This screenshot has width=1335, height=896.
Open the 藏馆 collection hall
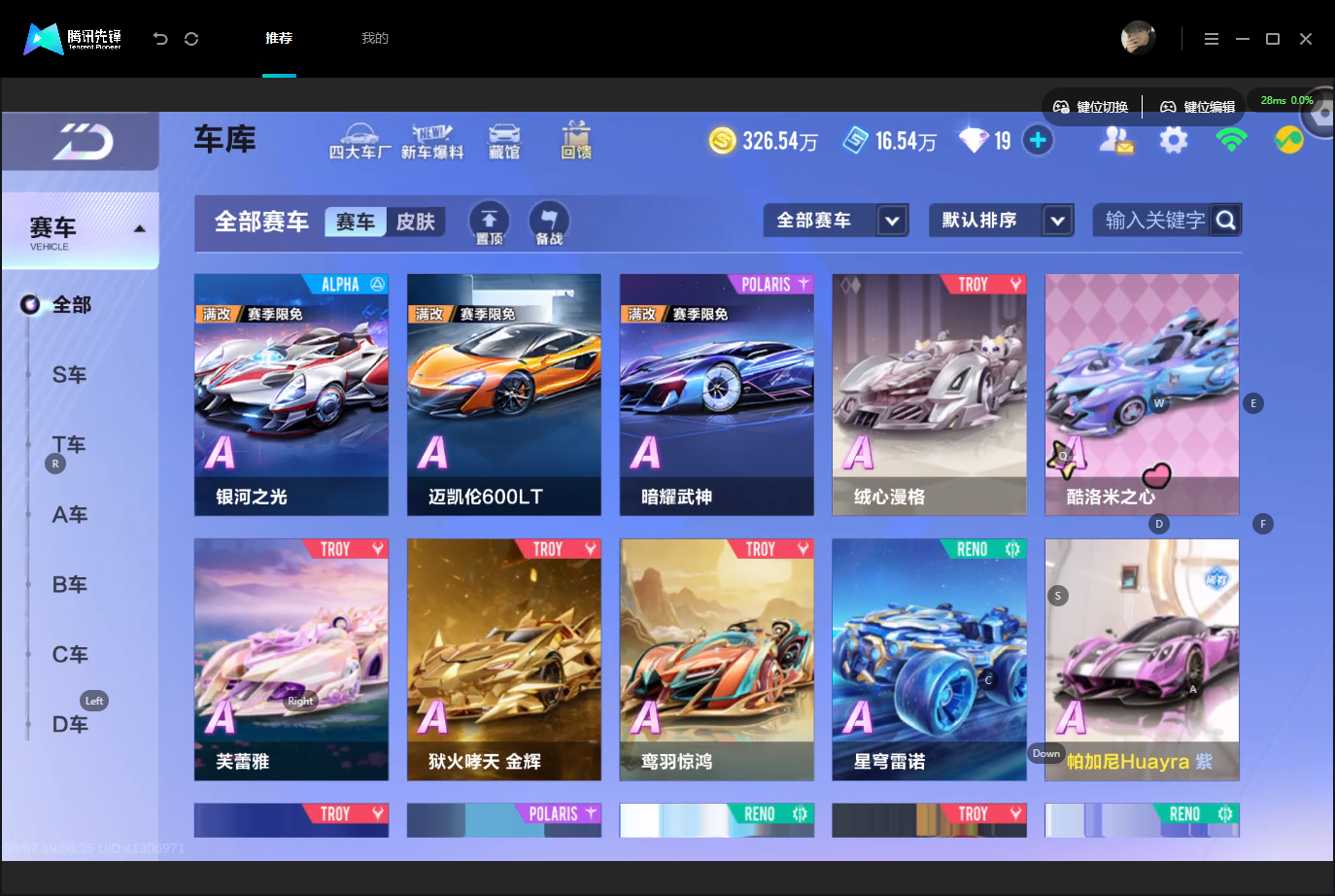pos(504,142)
